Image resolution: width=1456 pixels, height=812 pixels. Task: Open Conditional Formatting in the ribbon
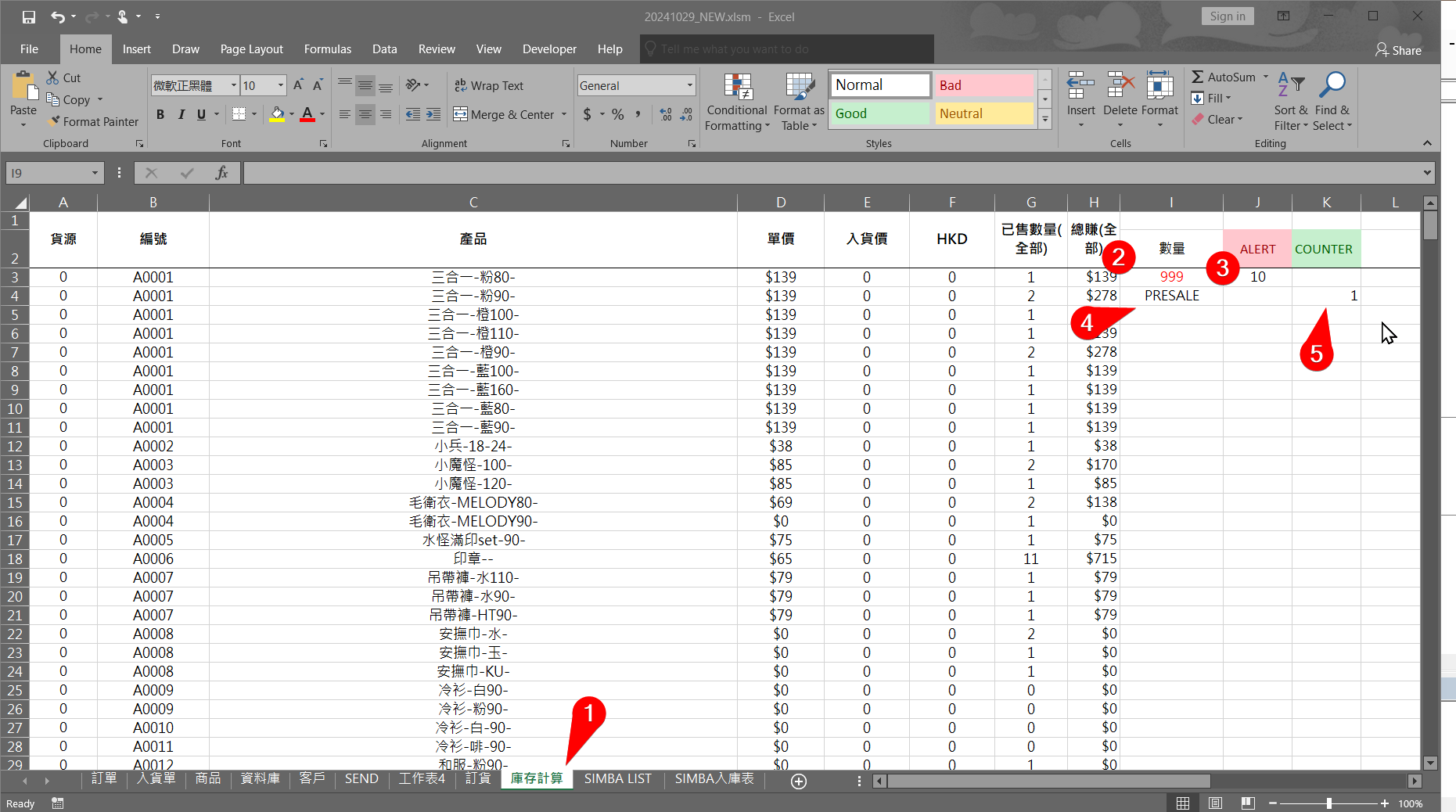736,102
